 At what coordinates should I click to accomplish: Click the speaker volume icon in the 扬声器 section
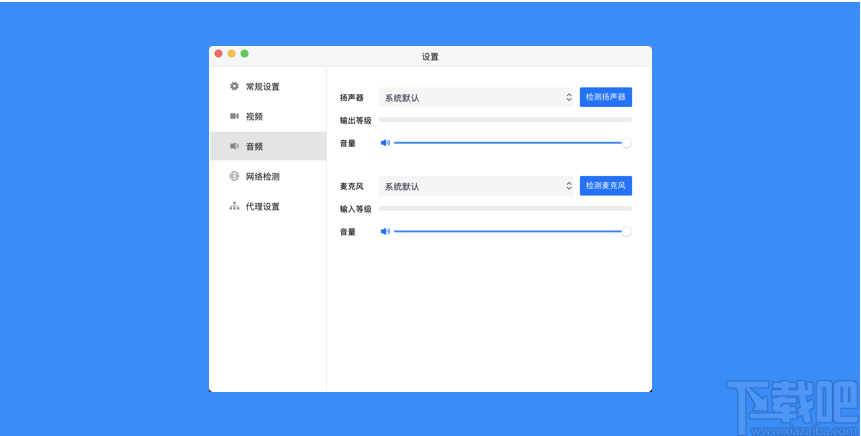(385, 143)
